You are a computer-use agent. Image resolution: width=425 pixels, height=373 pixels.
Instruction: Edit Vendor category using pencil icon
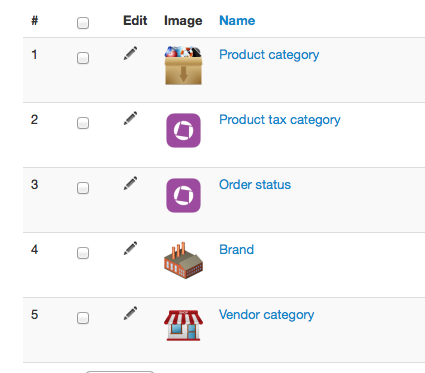click(130, 314)
